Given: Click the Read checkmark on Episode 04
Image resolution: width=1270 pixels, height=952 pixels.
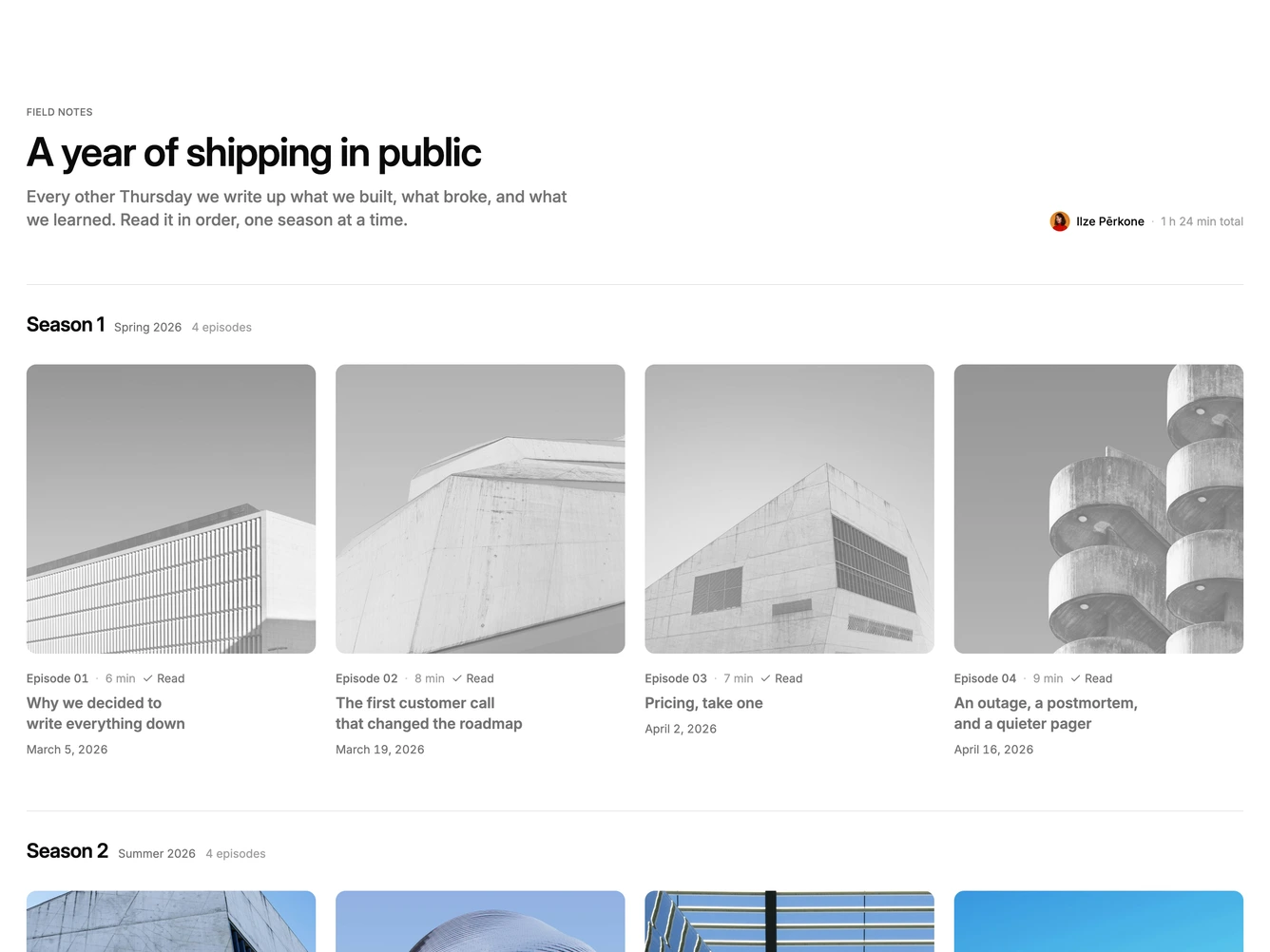Looking at the screenshot, I should 1075,678.
